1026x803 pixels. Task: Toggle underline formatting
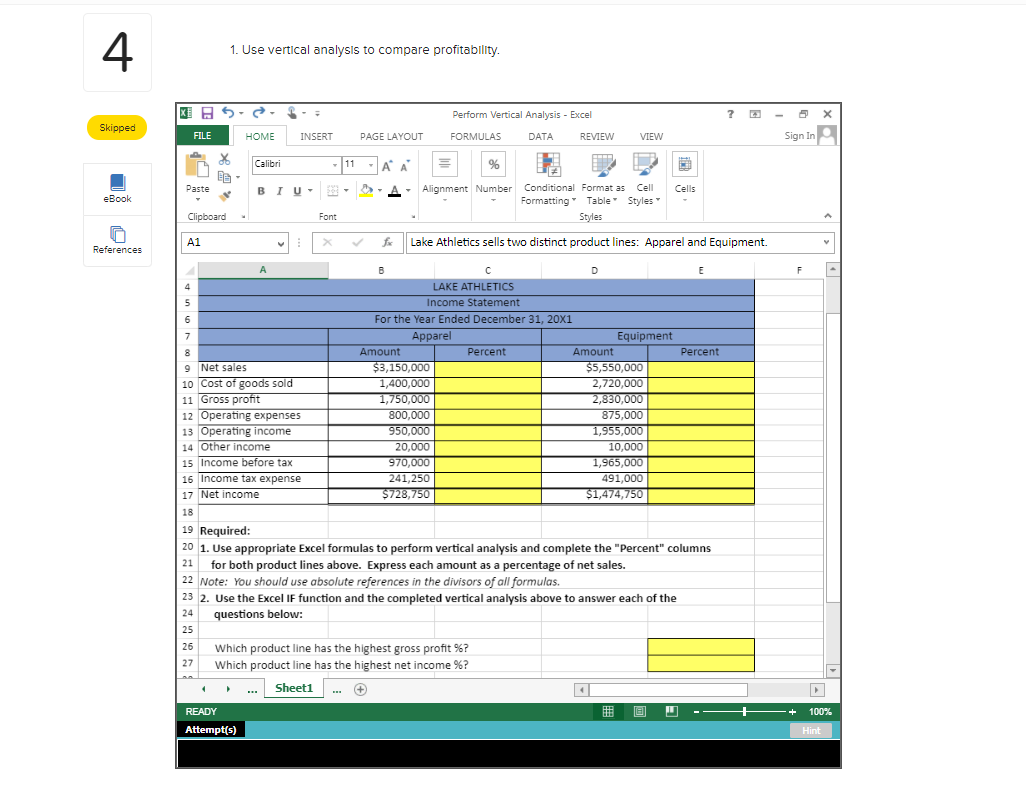point(296,190)
